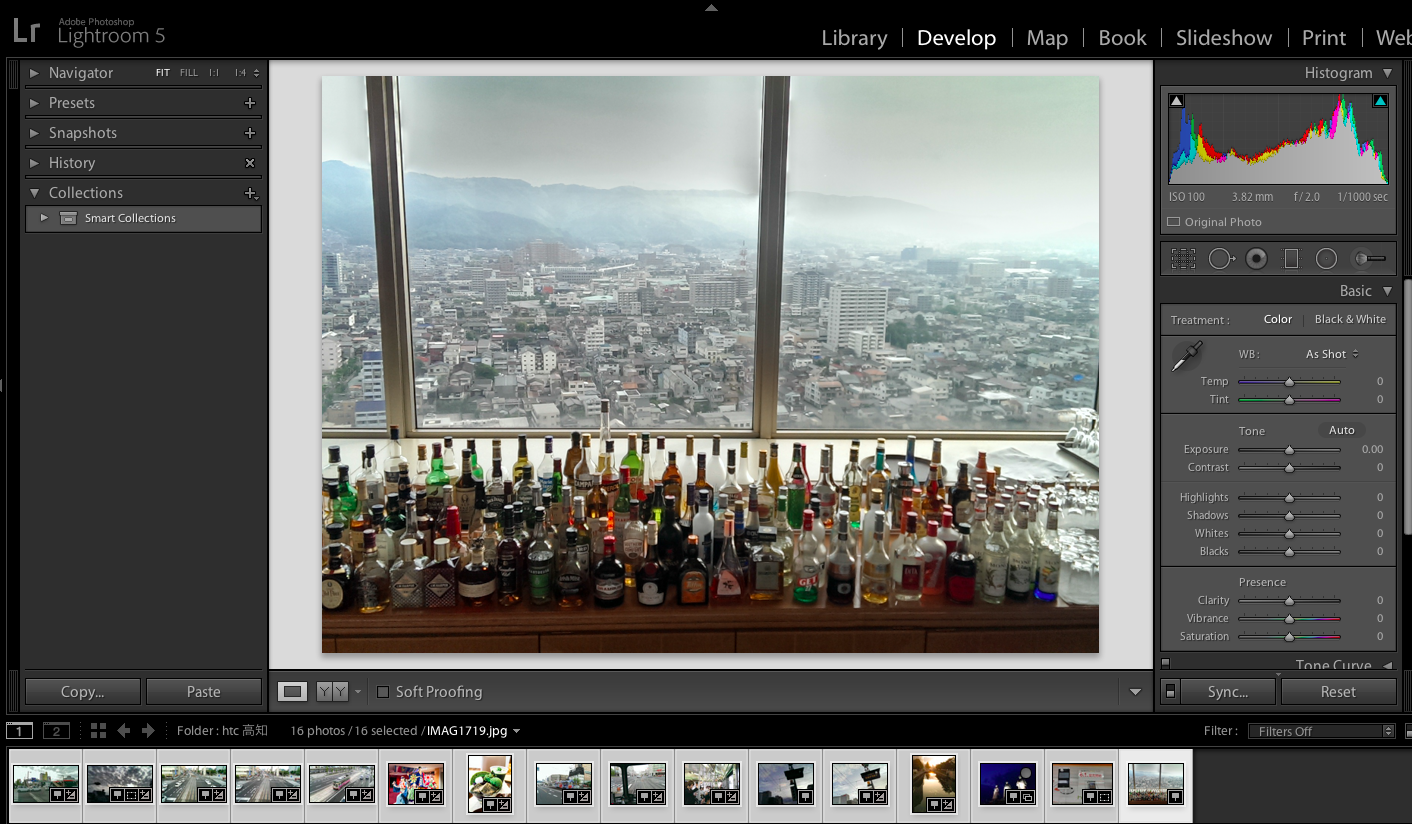The width and height of the screenshot is (1412, 824).
Task: Check the Original Photo box
Action: pyautogui.click(x=1174, y=222)
